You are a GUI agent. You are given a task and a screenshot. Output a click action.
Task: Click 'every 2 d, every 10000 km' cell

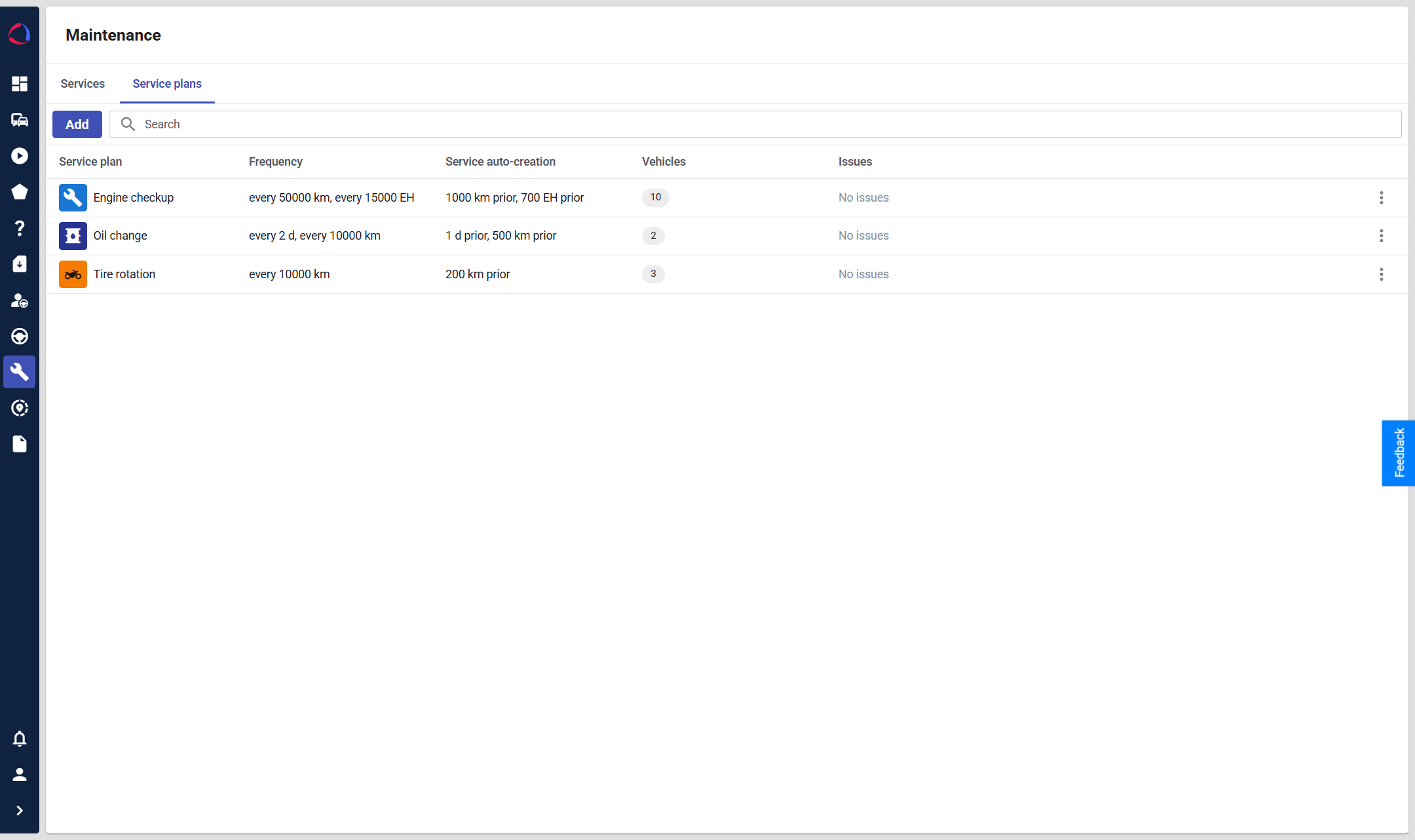(314, 236)
